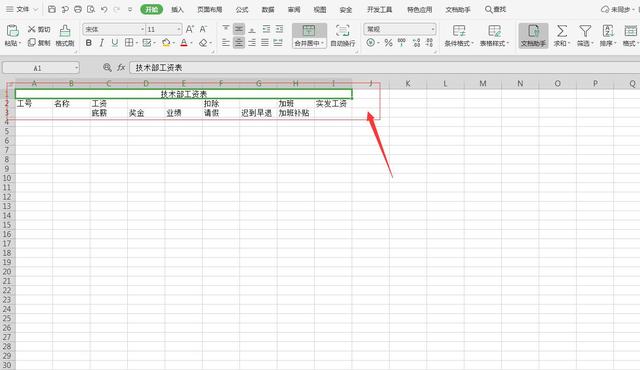Open the Filter (筛选) funnel tool
Viewport: 640px width, 370px height.
pos(585,31)
